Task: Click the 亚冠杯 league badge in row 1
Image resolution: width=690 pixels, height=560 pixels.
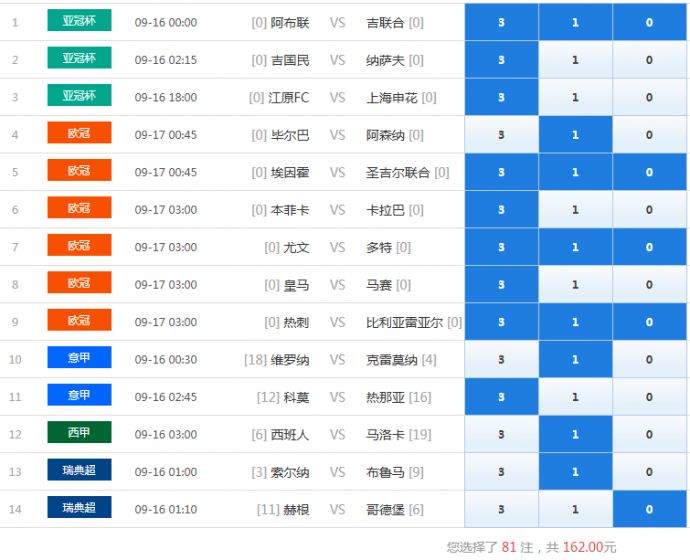Action: click(x=79, y=21)
